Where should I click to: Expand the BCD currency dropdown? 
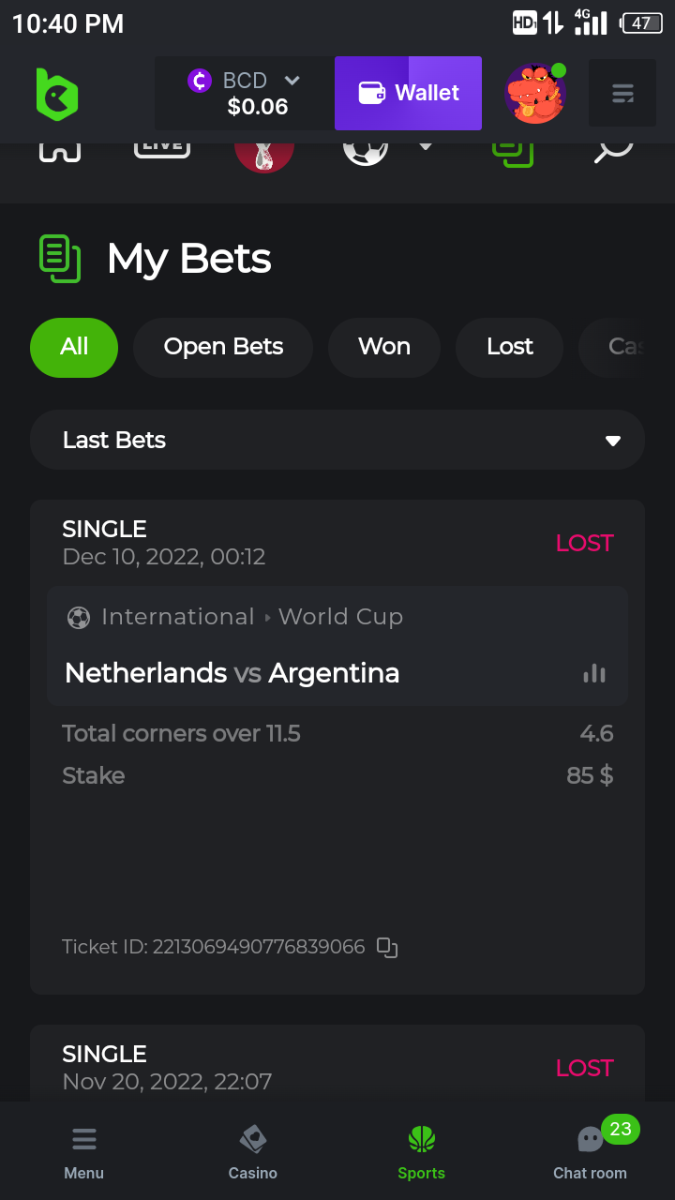pyautogui.click(x=291, y=80)
